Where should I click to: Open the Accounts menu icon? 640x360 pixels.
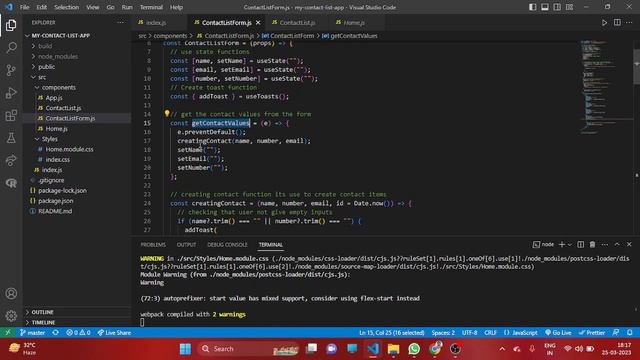pos(11,293)
